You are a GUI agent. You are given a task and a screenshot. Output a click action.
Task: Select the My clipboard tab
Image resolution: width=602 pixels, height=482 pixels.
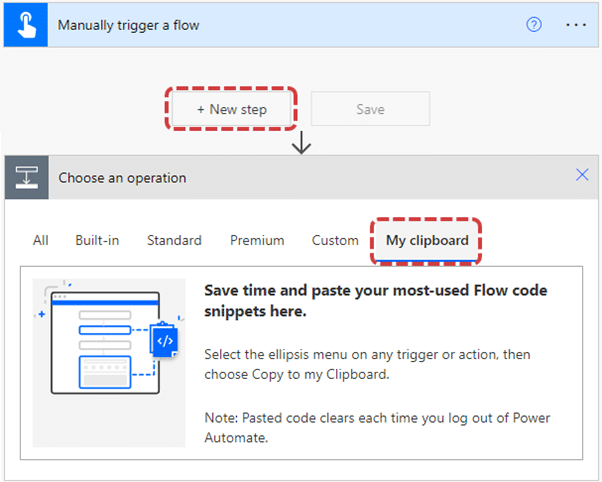(x=427, y=241)
